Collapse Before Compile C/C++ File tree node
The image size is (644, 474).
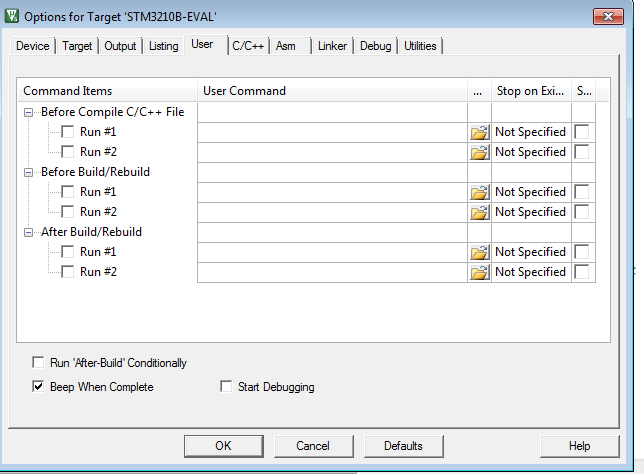29,112
